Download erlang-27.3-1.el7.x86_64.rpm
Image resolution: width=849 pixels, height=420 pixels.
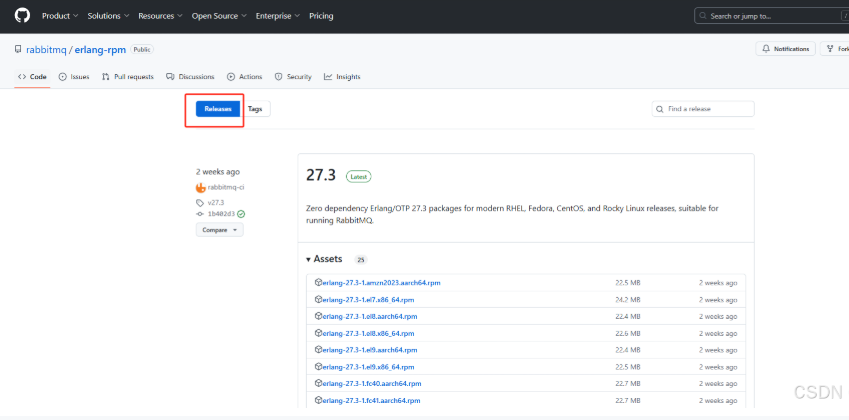pyautogui.click(x=368, y=299)
